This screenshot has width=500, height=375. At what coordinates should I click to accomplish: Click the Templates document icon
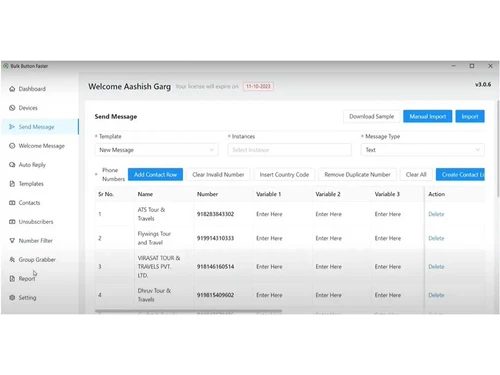tap(12, 184)
